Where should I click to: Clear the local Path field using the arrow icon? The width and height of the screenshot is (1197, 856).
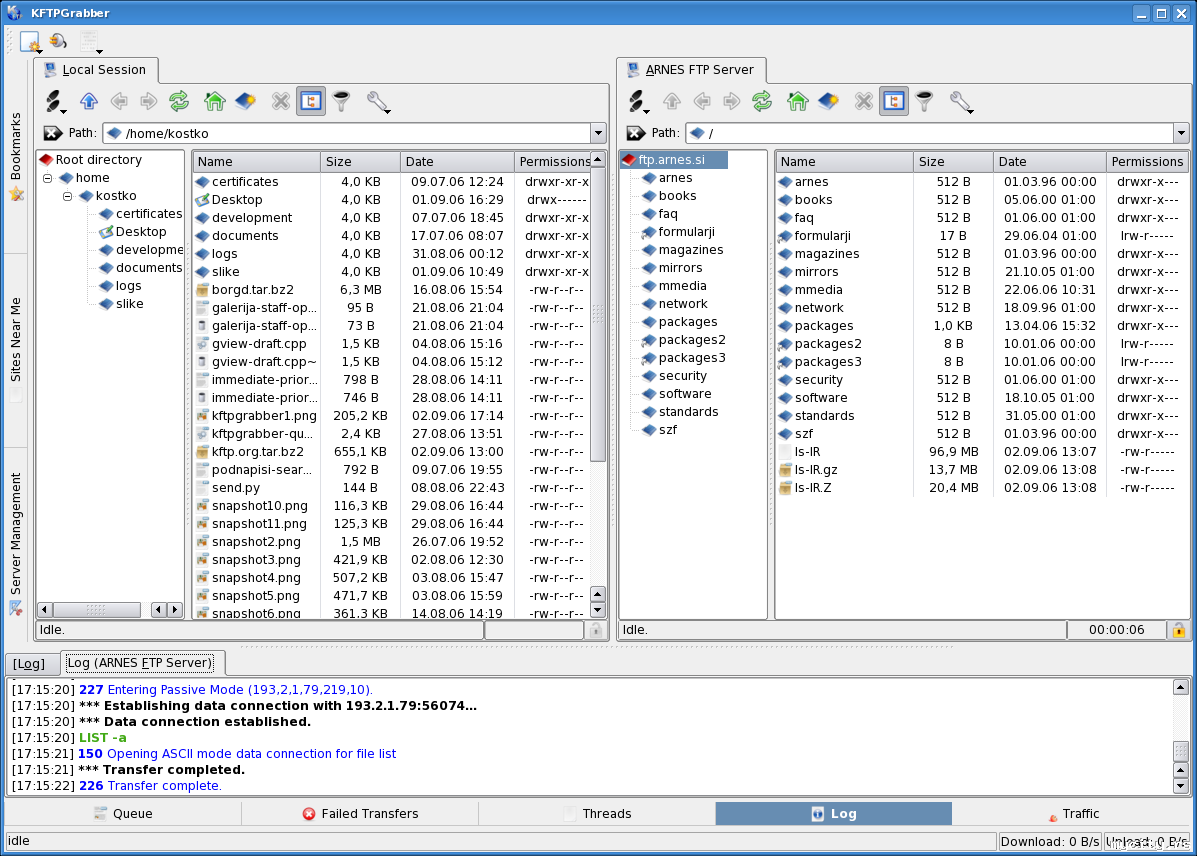tap(52, 133)
